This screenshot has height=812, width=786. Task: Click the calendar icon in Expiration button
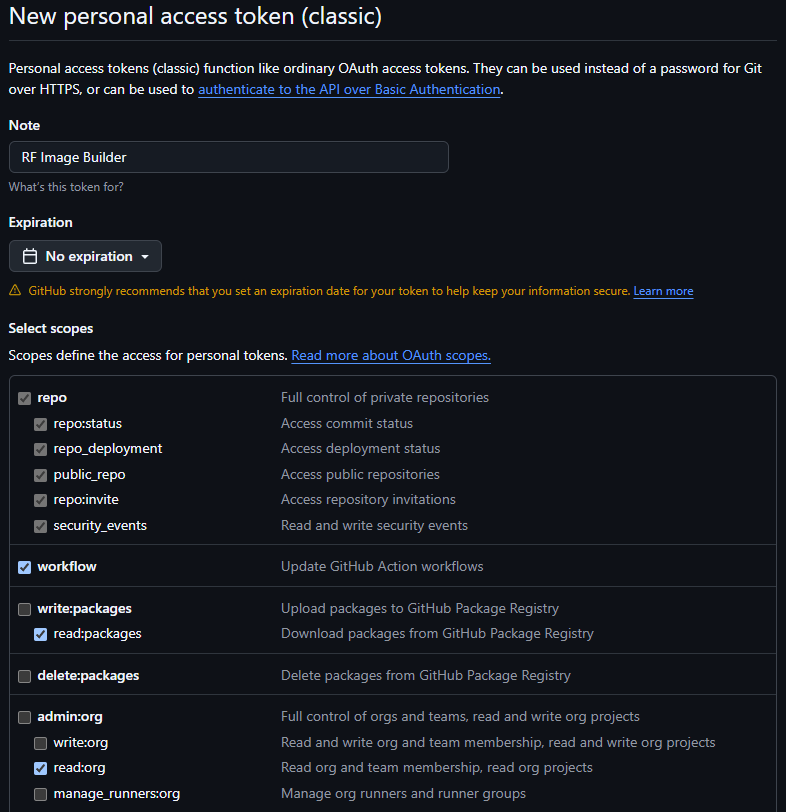(30, 256)
